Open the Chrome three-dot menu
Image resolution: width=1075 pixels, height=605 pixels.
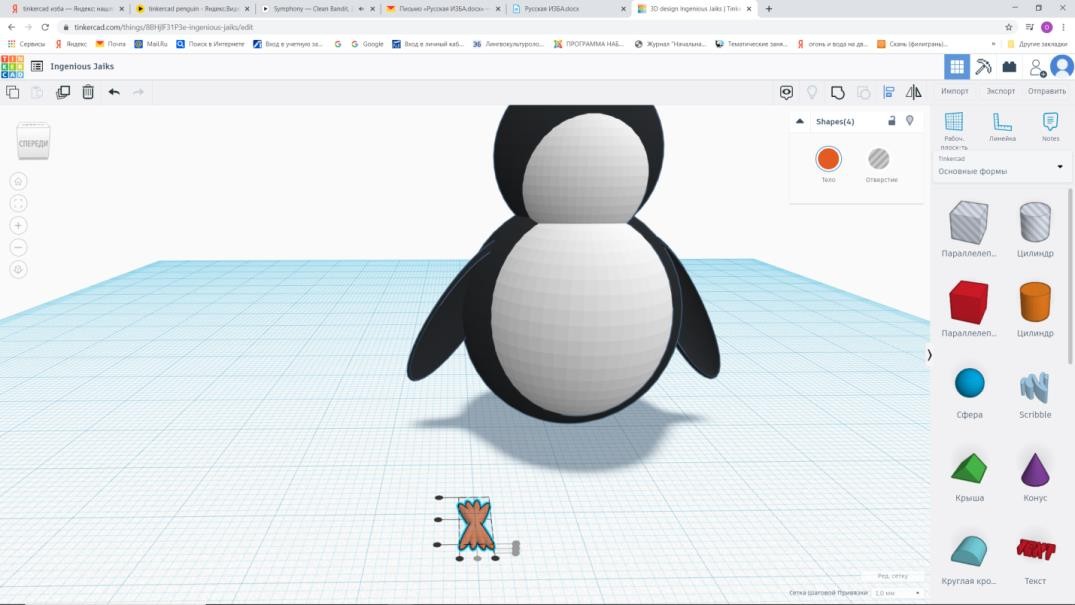pyautogui.click(x=1063, y=27)
